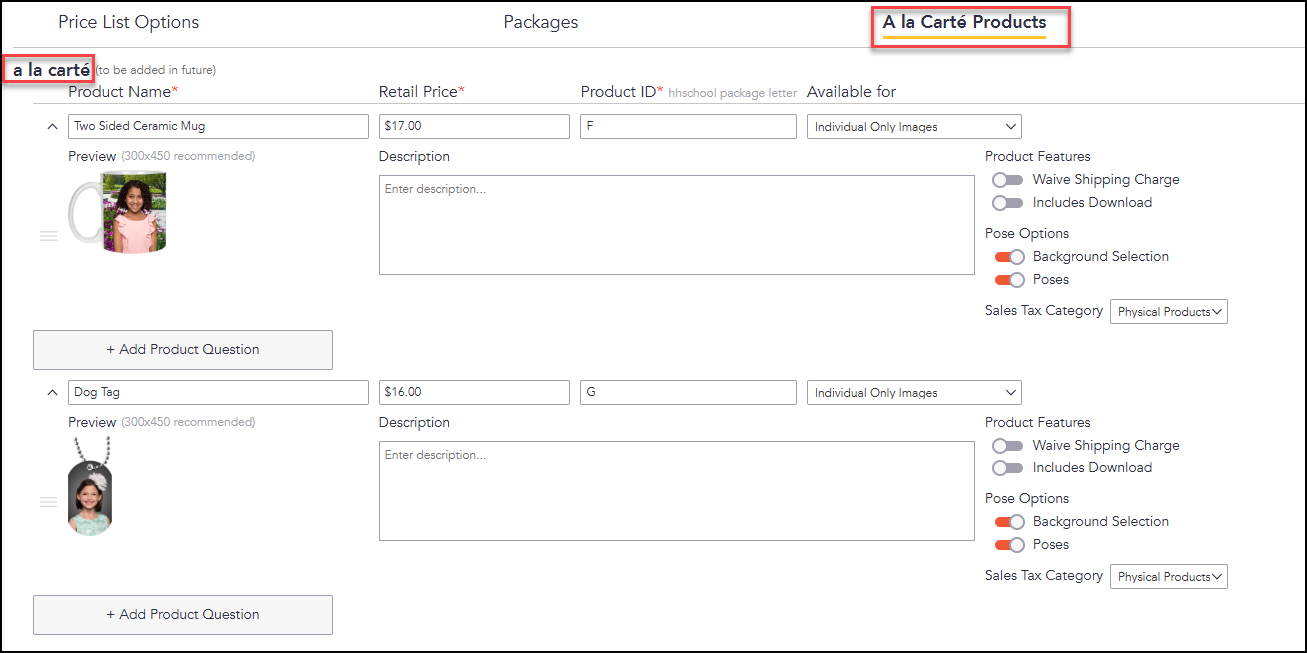Click the mug description text area
Image resolution: width=1307 pixels, height=653 pixels.
tap(677, 225)
